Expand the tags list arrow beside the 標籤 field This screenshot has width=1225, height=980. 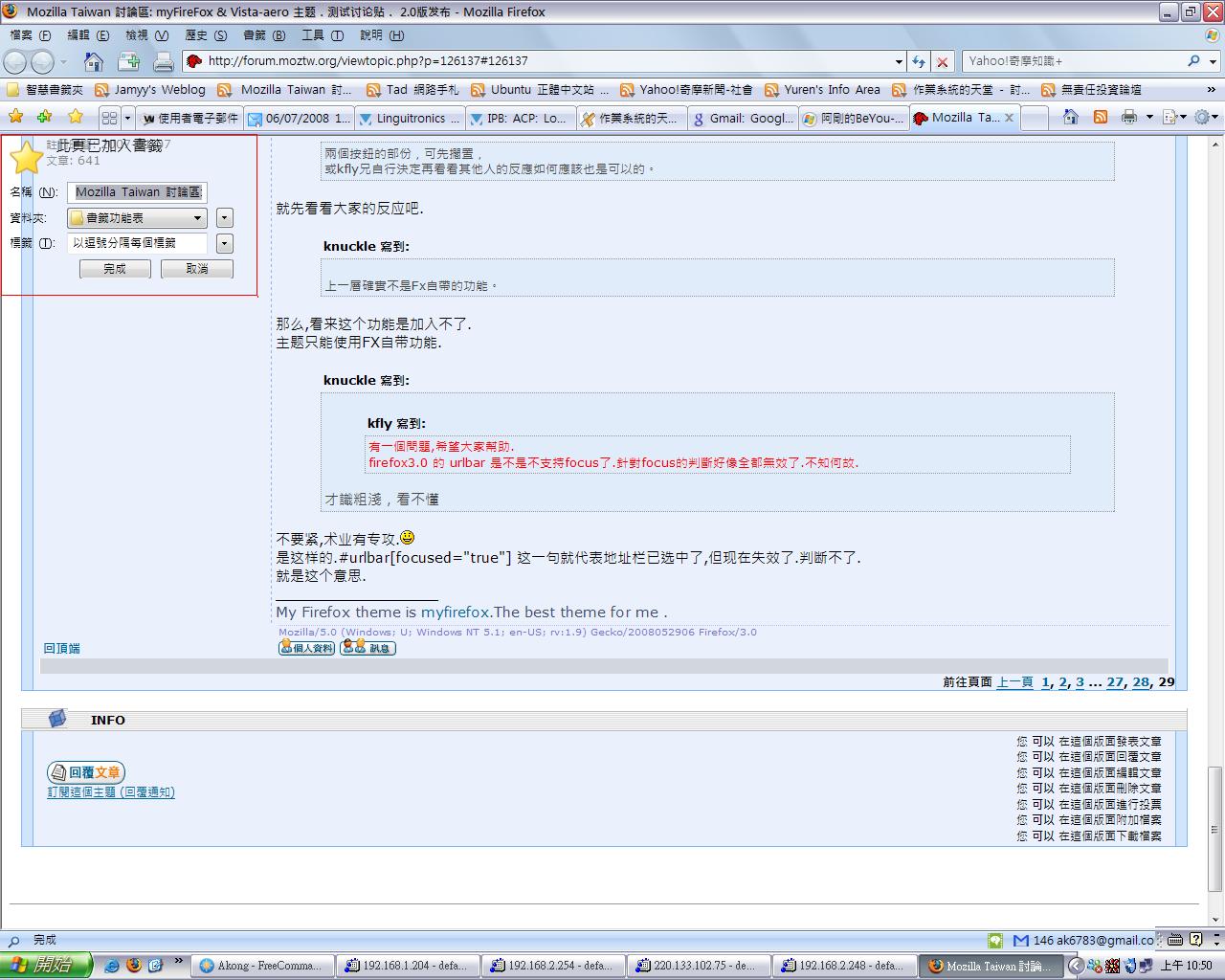click(x=224, y=243)
